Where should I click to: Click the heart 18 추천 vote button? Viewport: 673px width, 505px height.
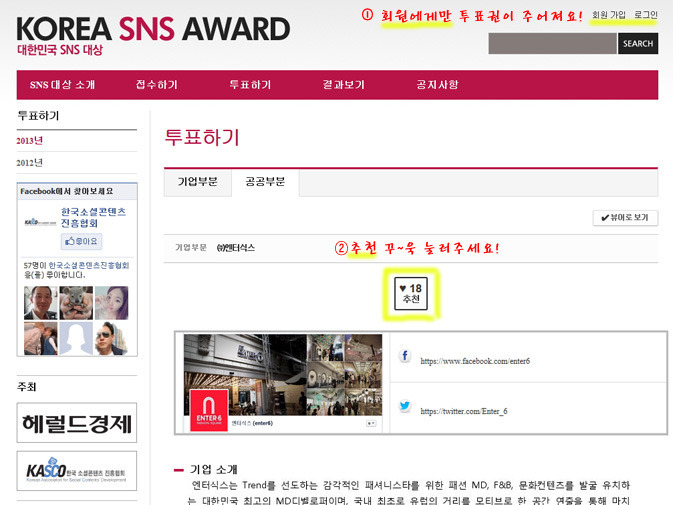(411, 293)
